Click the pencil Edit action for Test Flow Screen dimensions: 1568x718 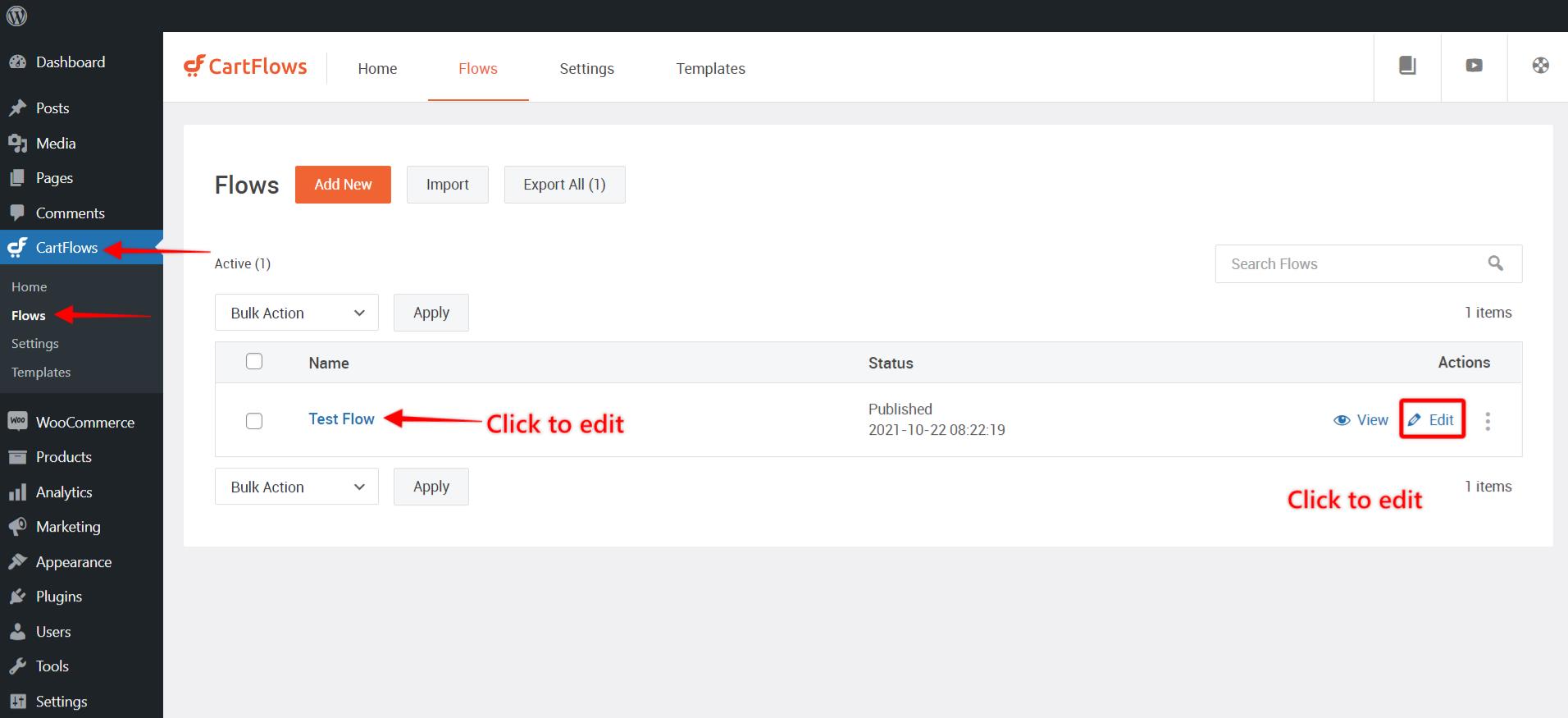pyautogui.click(x=1432, y=420)
